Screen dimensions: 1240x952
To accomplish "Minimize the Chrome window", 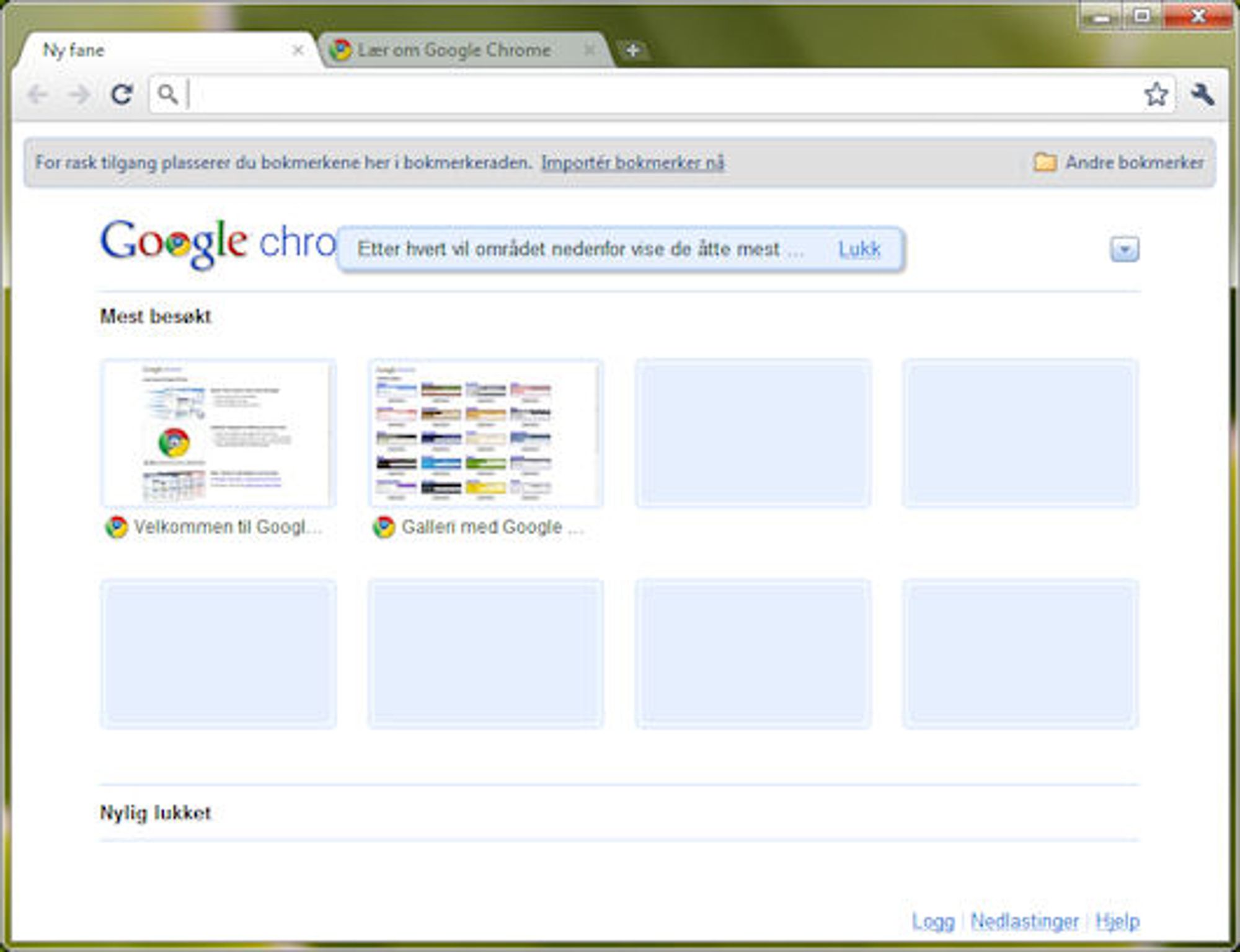I will point(1101,17).
